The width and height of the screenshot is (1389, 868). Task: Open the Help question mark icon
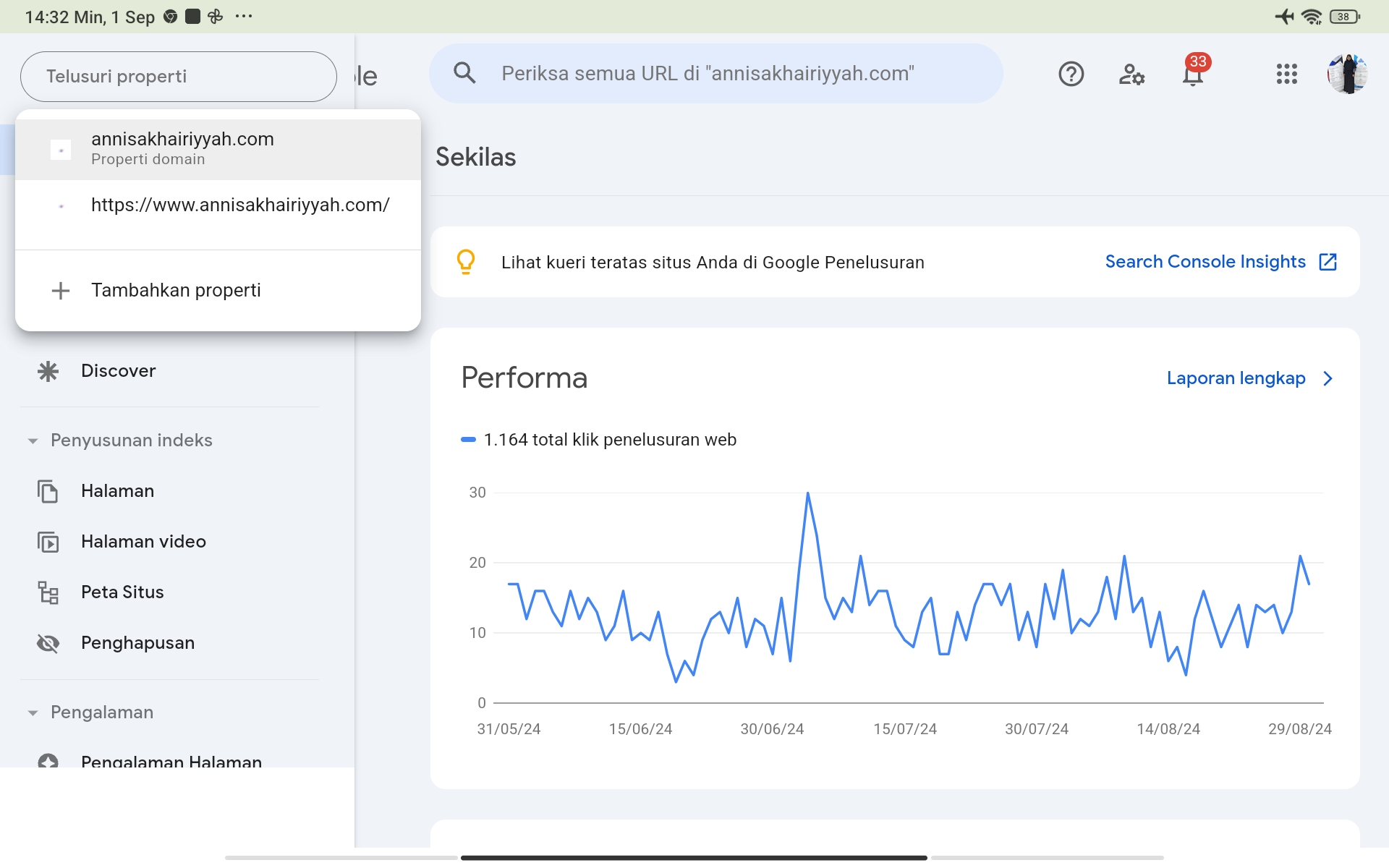pyautogui.click(x=1071, y=74)
